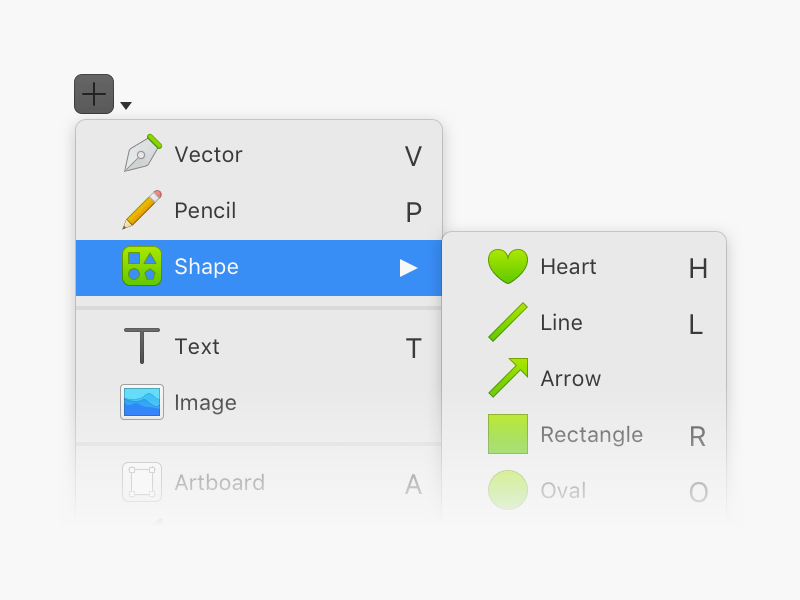Click the green Rectangle shape icon
The image size is (800, 600).
[508, 434]
